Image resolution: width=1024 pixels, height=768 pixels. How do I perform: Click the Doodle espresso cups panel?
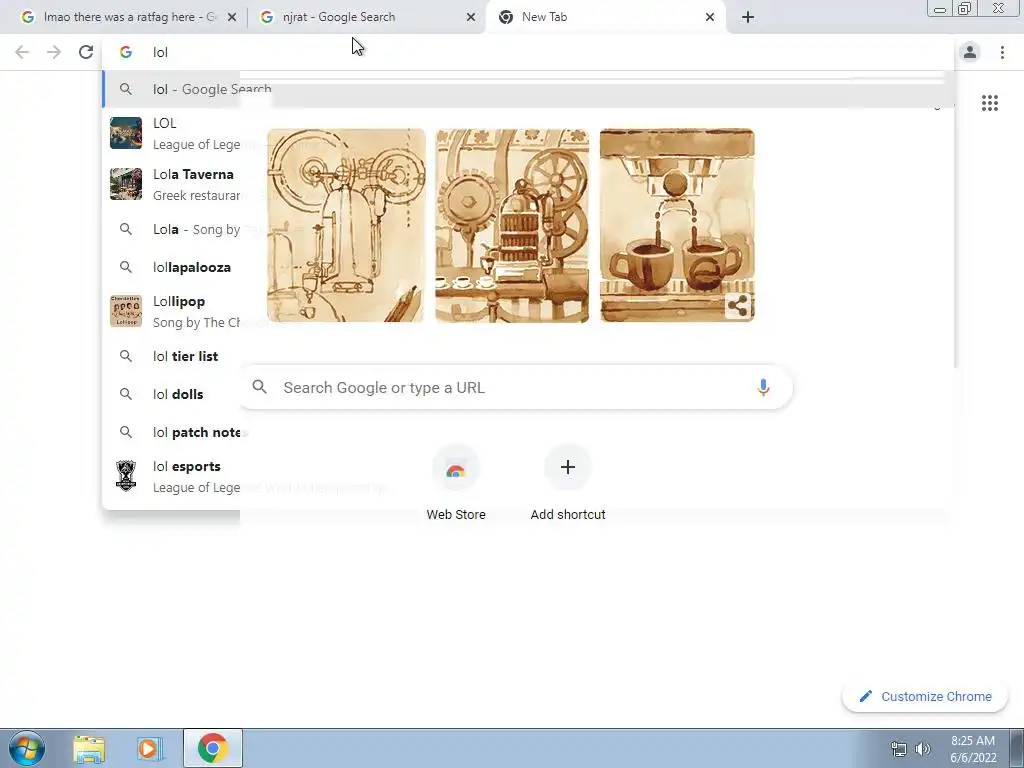677,225
